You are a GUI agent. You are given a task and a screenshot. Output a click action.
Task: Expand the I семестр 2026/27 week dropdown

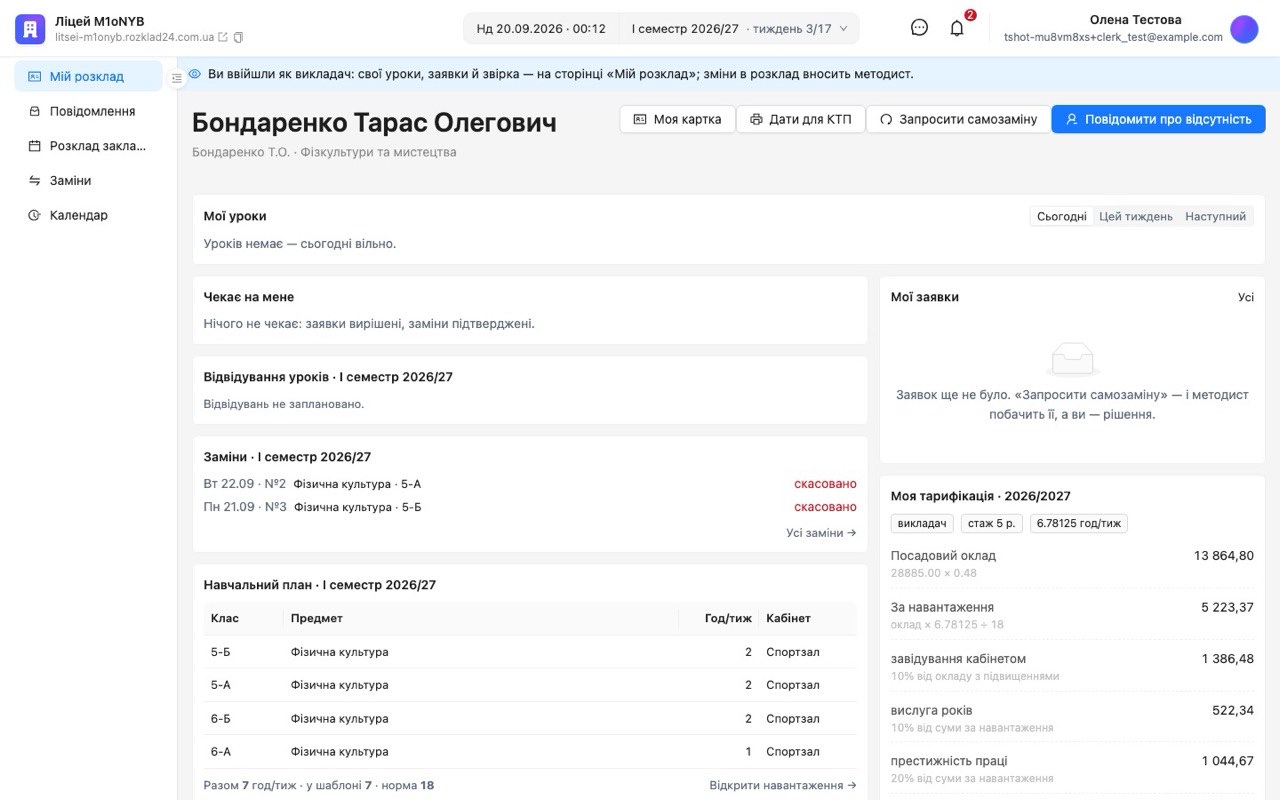(739, 28)
